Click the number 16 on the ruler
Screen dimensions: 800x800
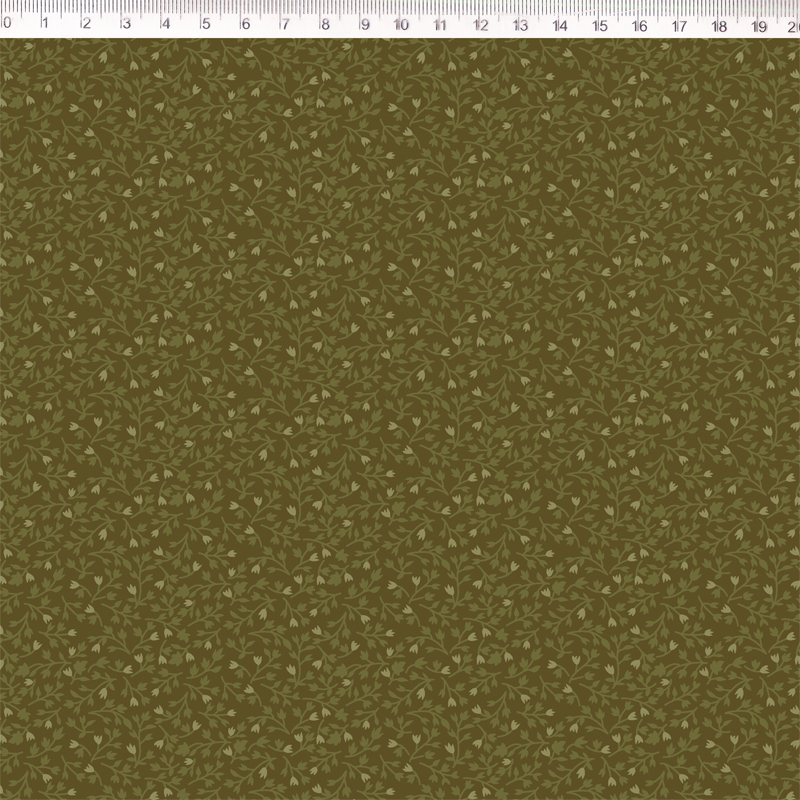640,21
